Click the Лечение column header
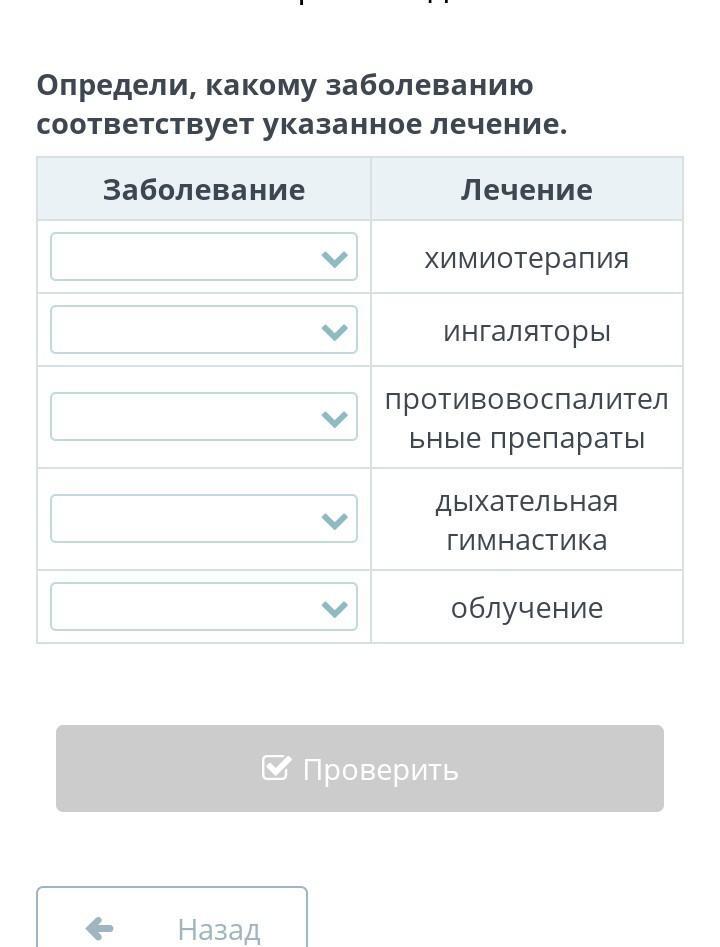The height and width of the screenshot is (947, 720). click(527, 189)
